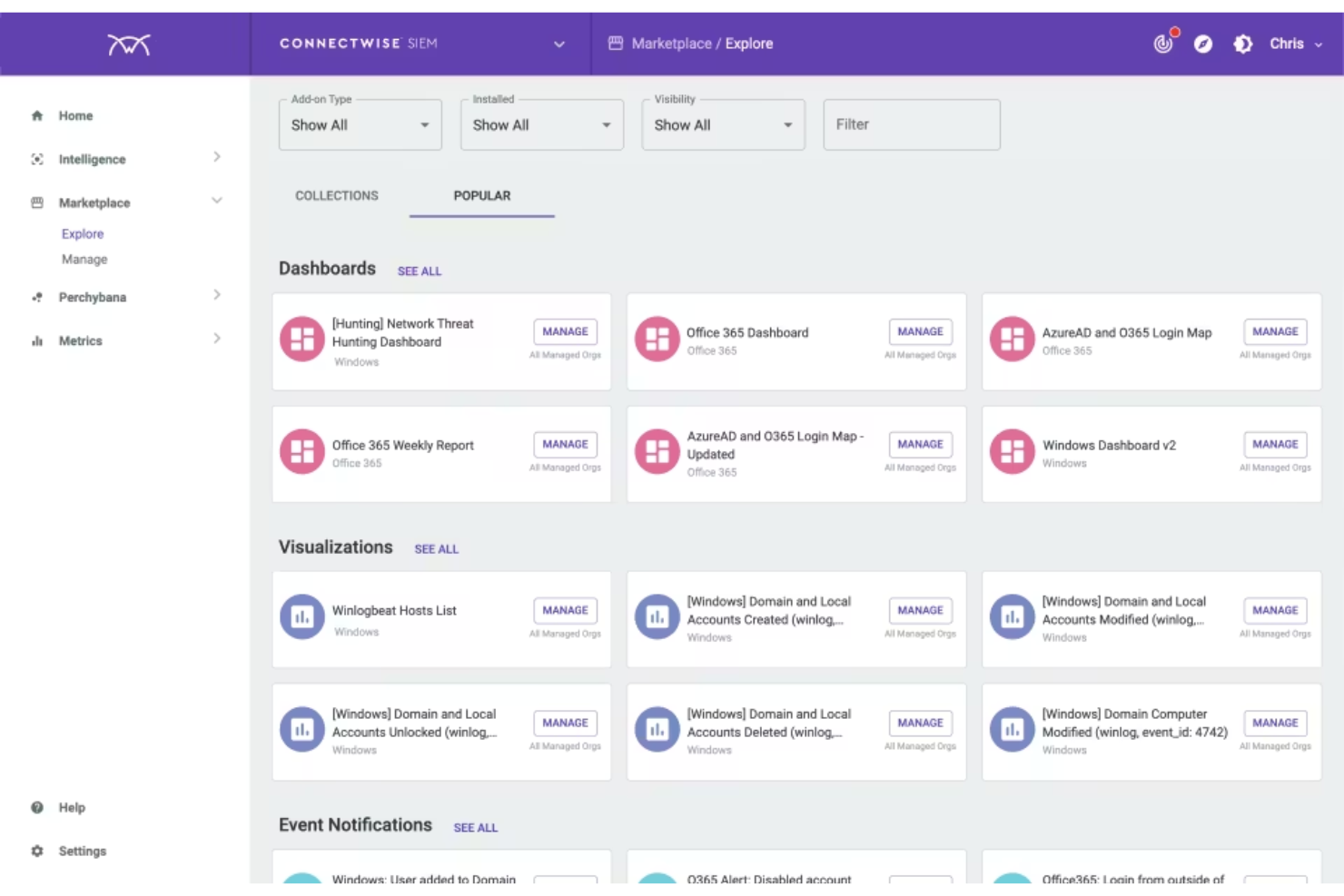
Task: Click the Accounts Deleted visualization icon
Action: coord(657,730)
